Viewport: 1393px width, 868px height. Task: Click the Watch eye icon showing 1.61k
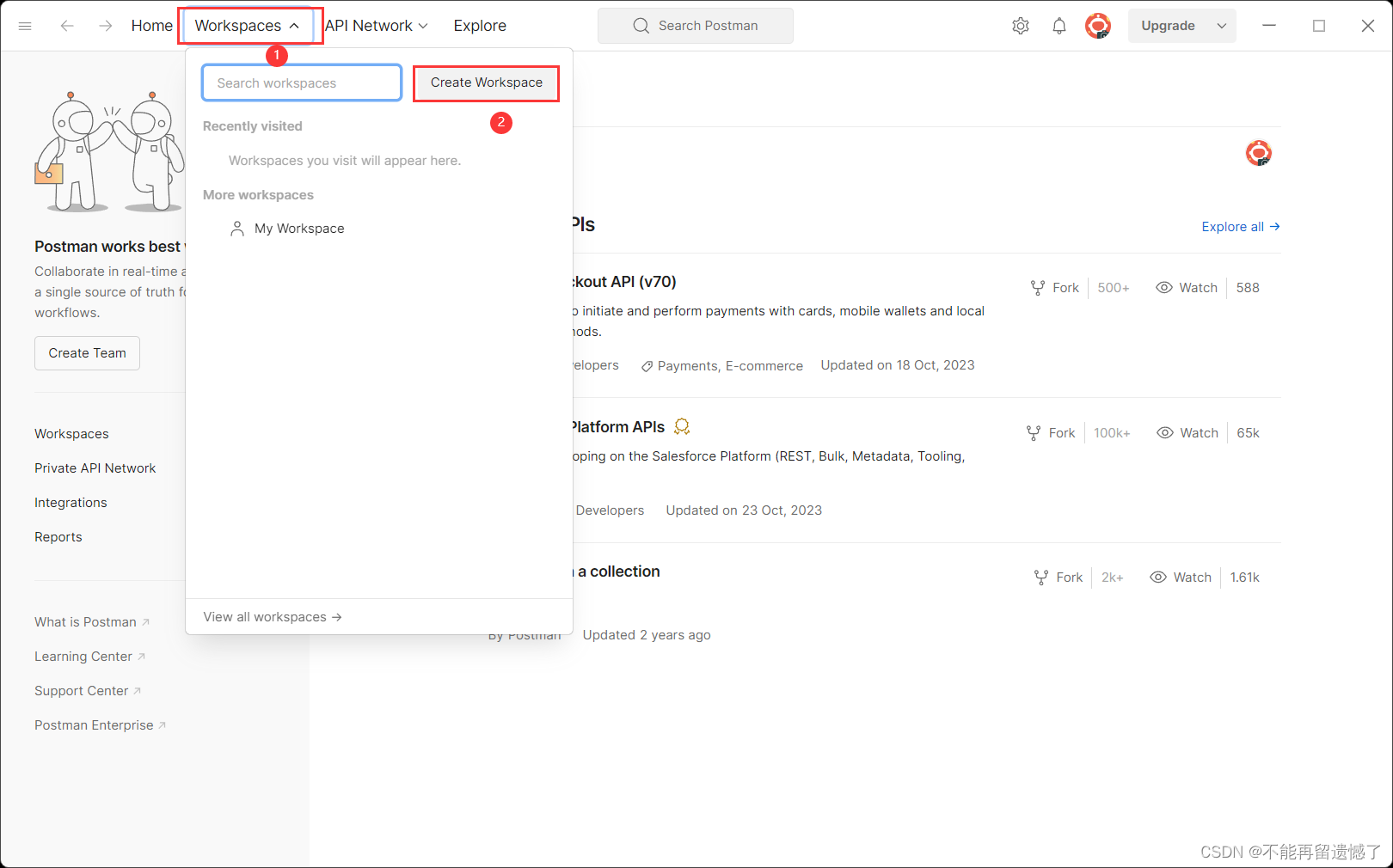[x=1158, y=578]
